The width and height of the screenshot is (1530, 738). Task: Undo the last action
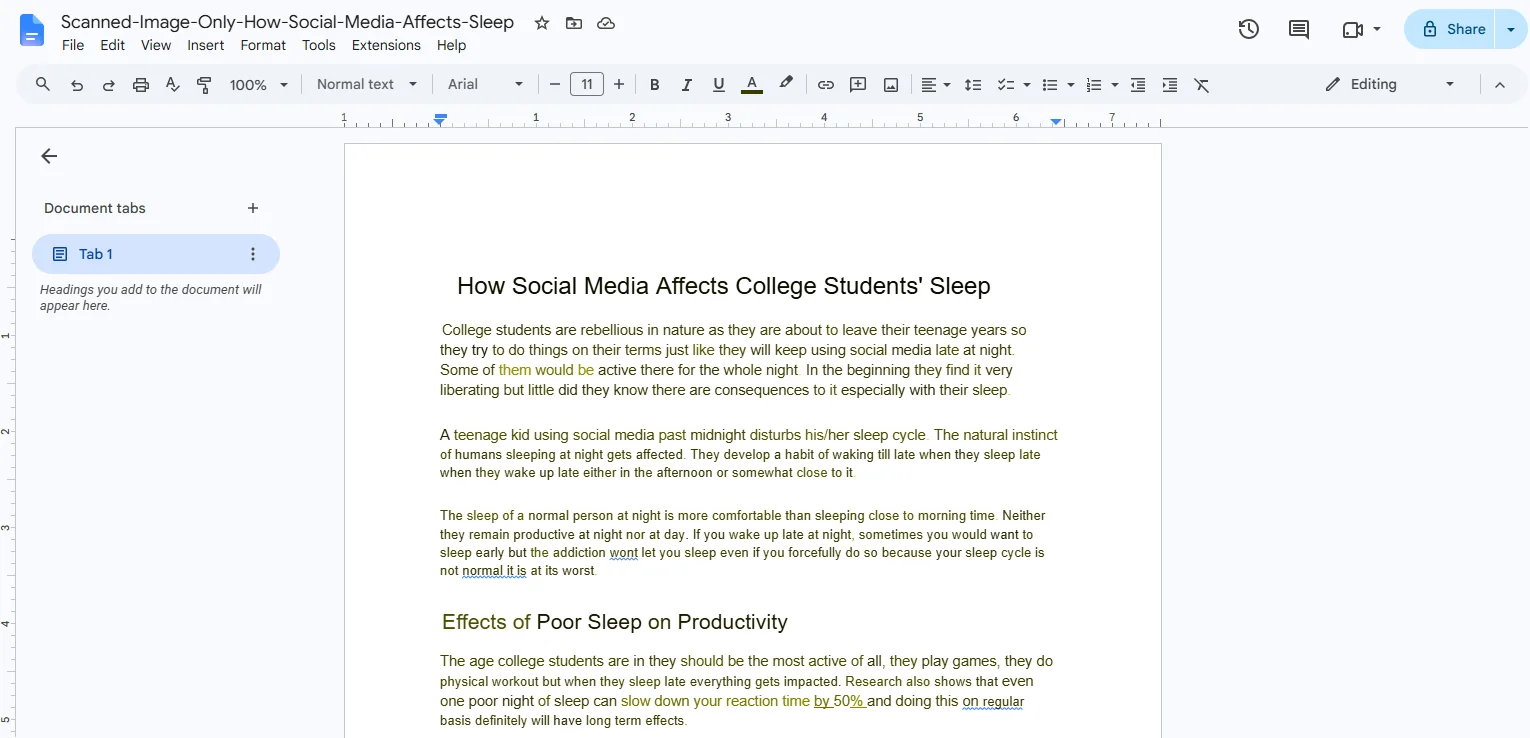point(76,85)
